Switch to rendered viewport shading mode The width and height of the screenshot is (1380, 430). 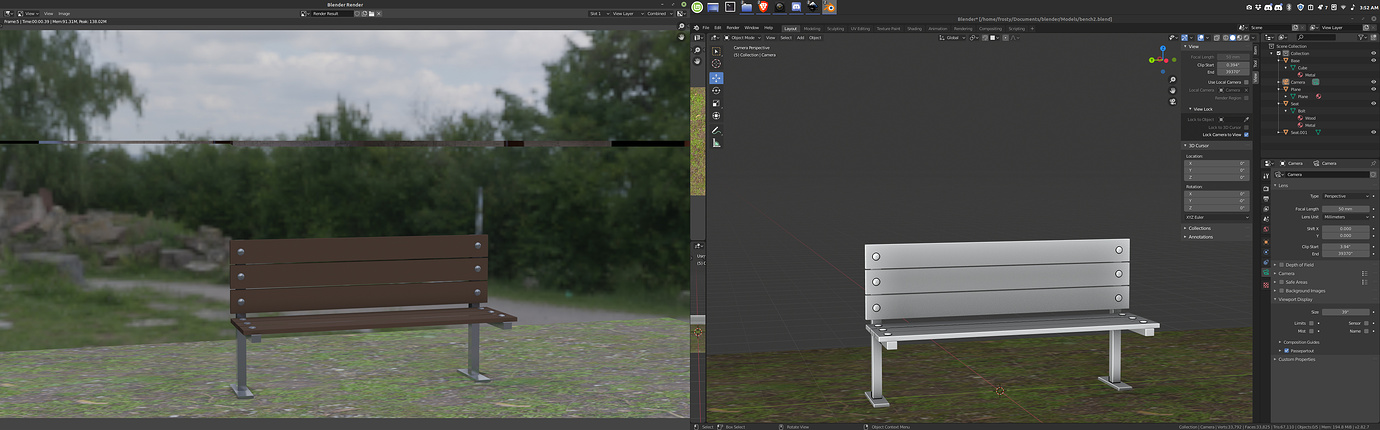[x=1246, y=38]
